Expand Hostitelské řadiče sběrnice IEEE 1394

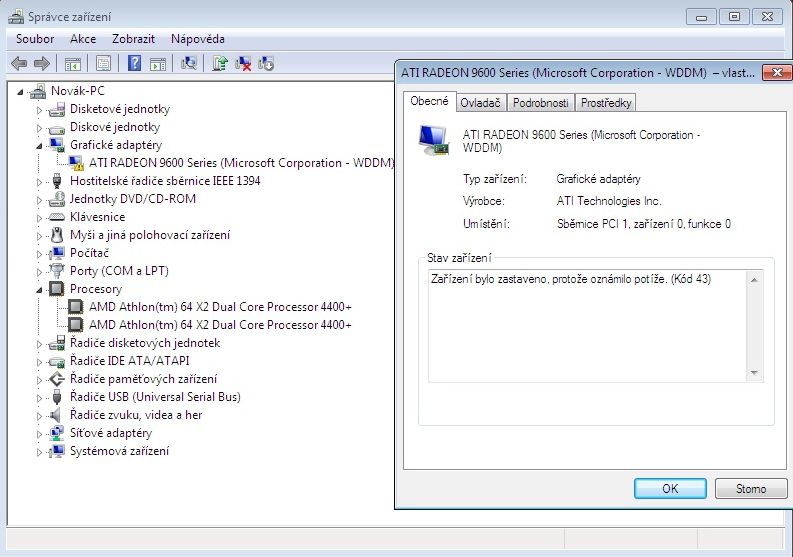[39, 182]
